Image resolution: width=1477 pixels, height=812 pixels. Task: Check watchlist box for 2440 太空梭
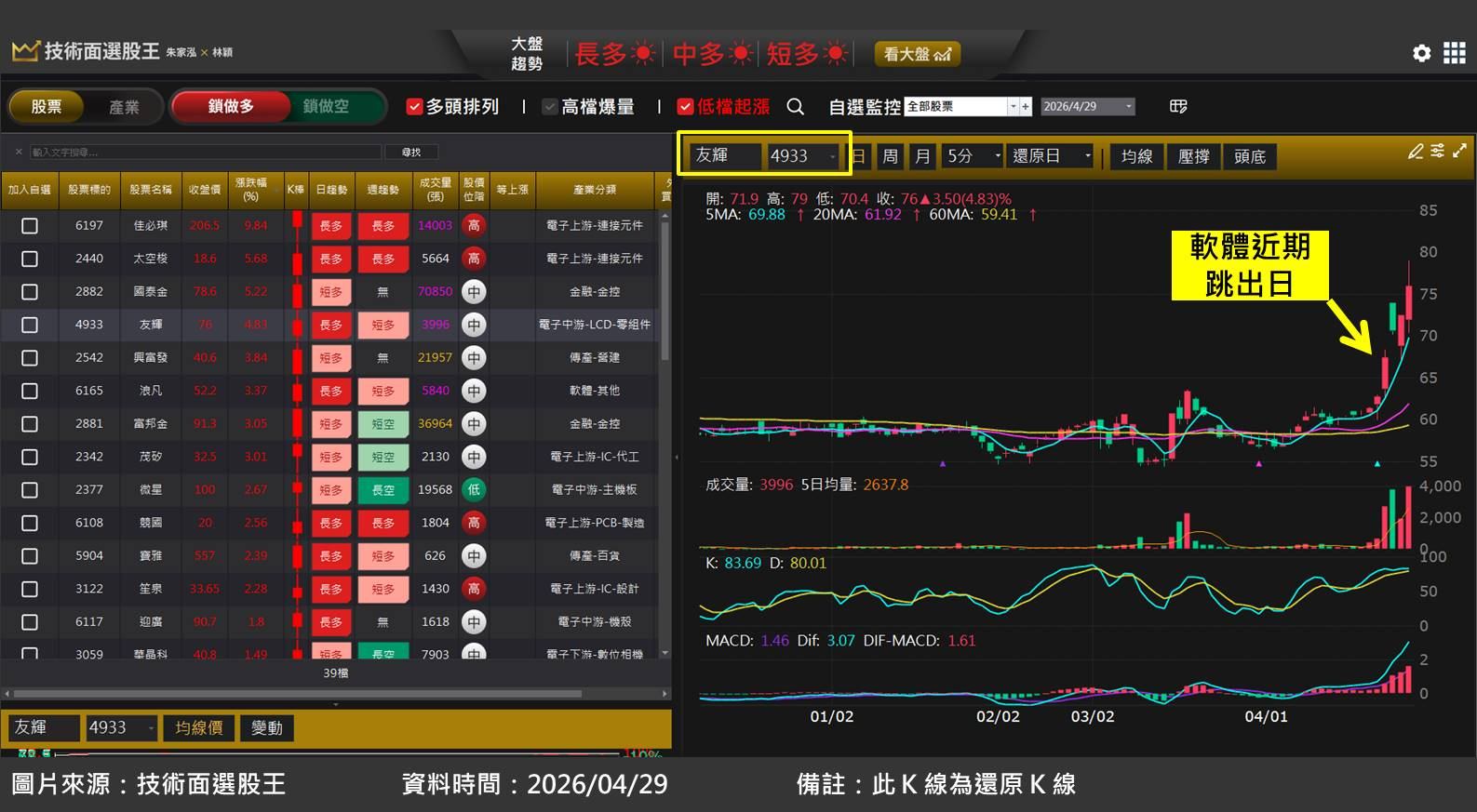pyautogui.click(x=30, y=259)
